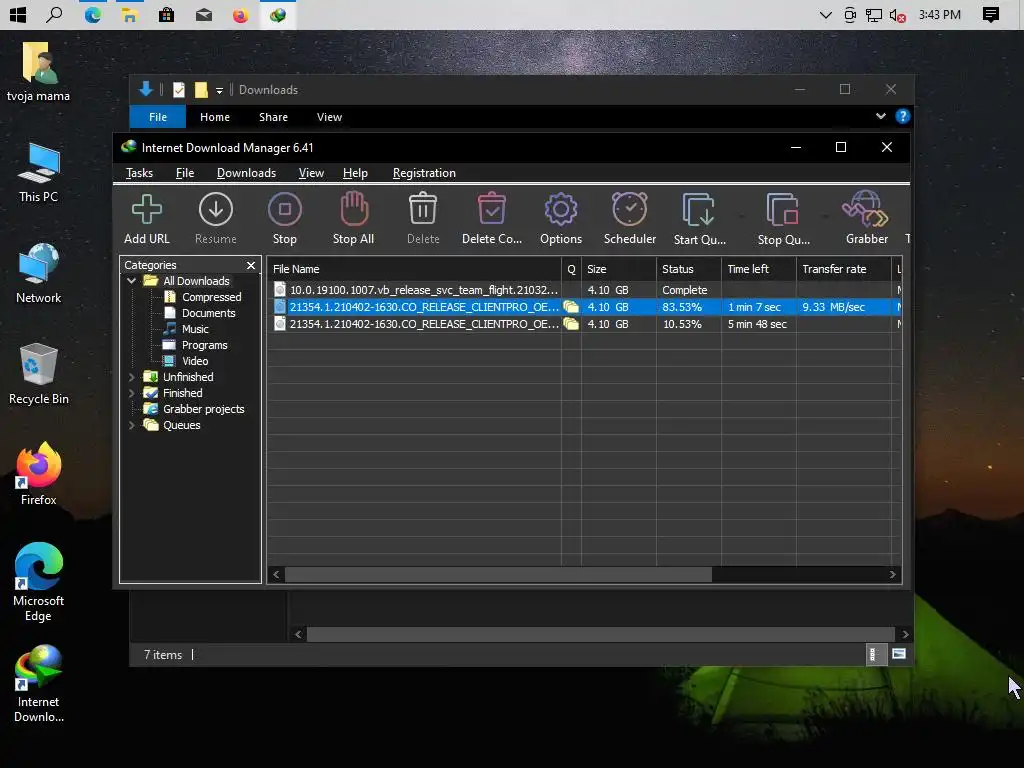The width and height of the screenshot is (1024, 768).
Task: Sort by Size column header
Action: tap(618, 269)
